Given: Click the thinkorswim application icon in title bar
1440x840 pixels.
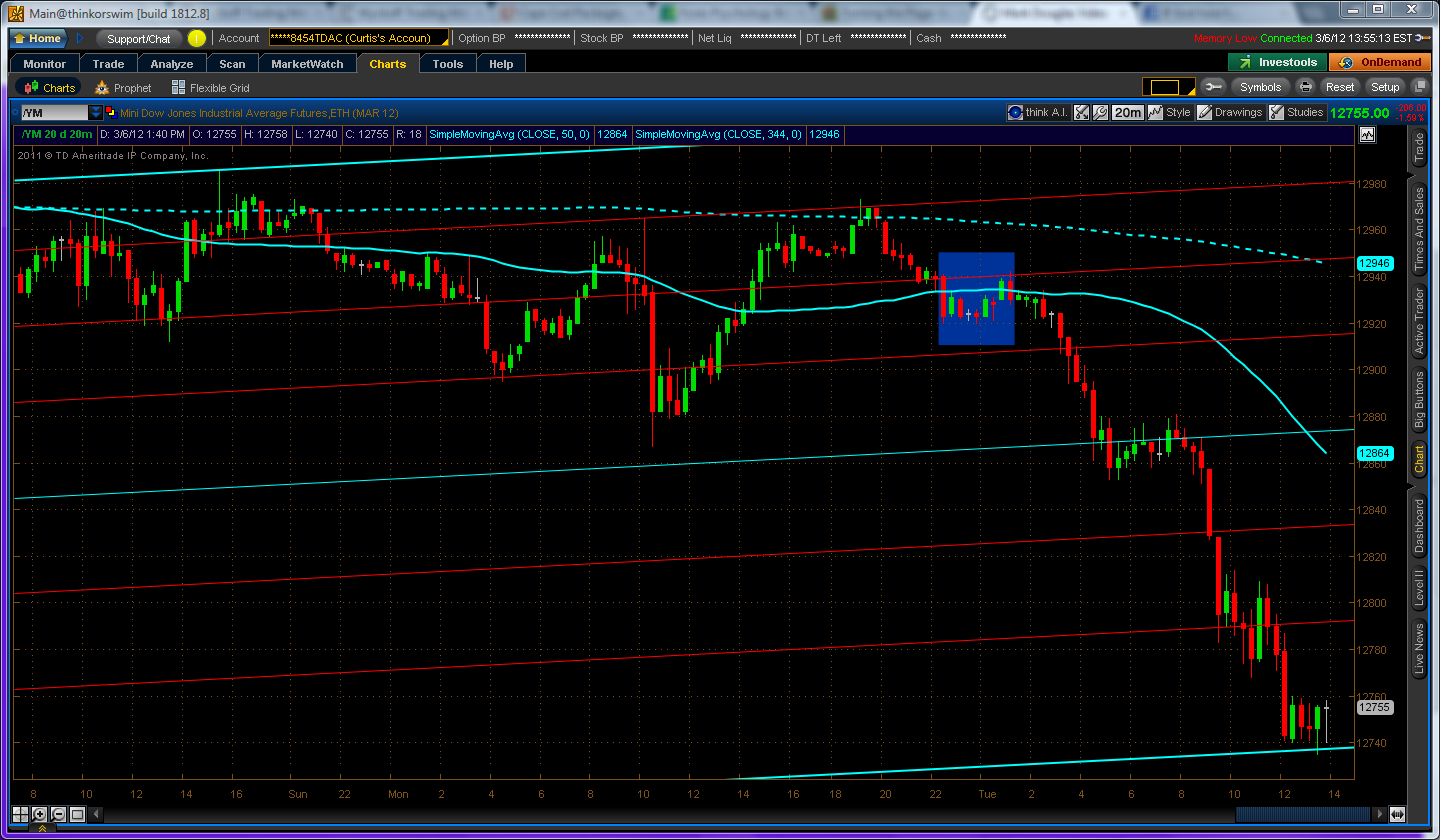Looking at the screenshot, I should 16,13.
